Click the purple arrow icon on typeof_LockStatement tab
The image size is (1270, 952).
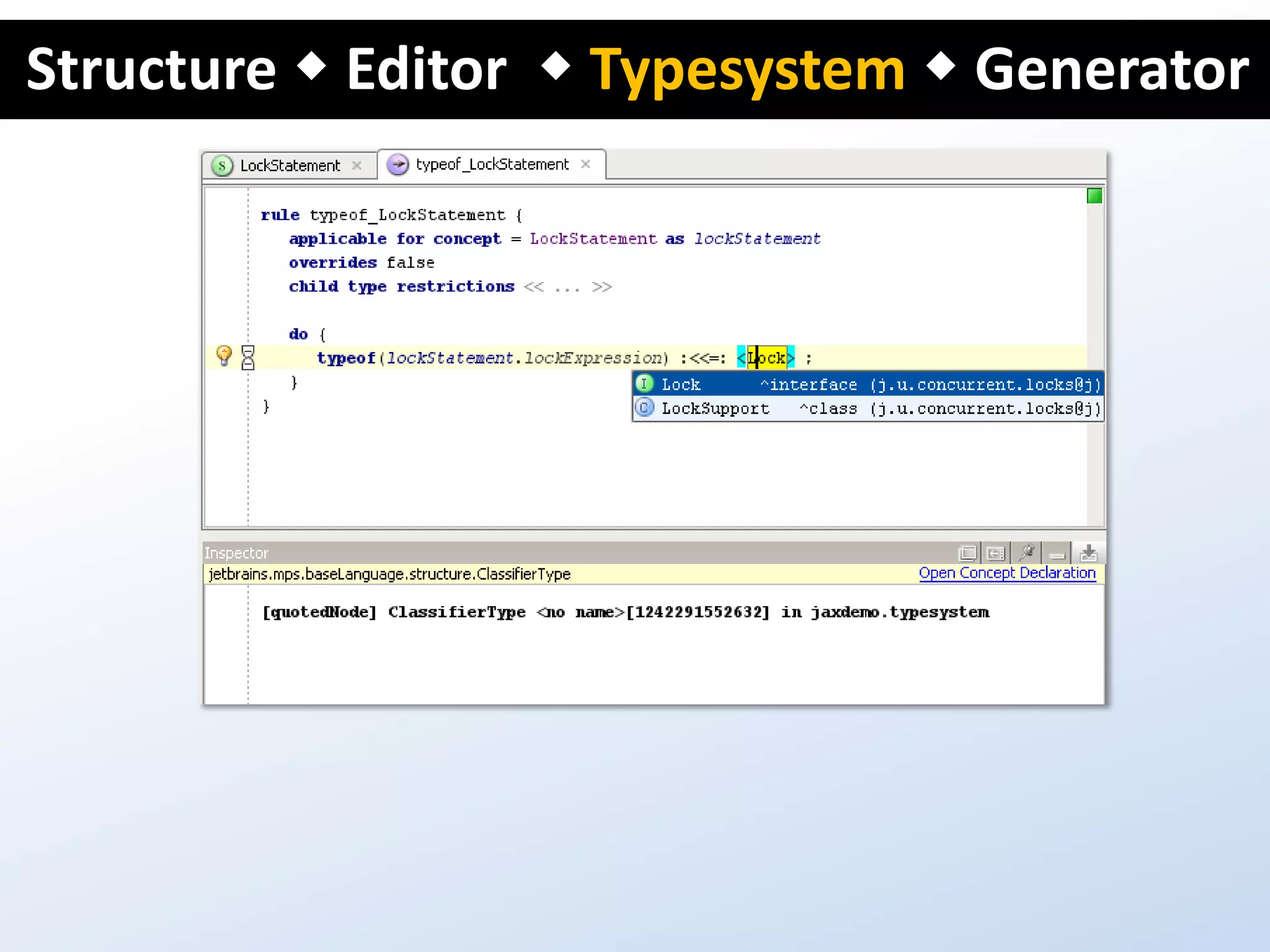tap(397, 164)
